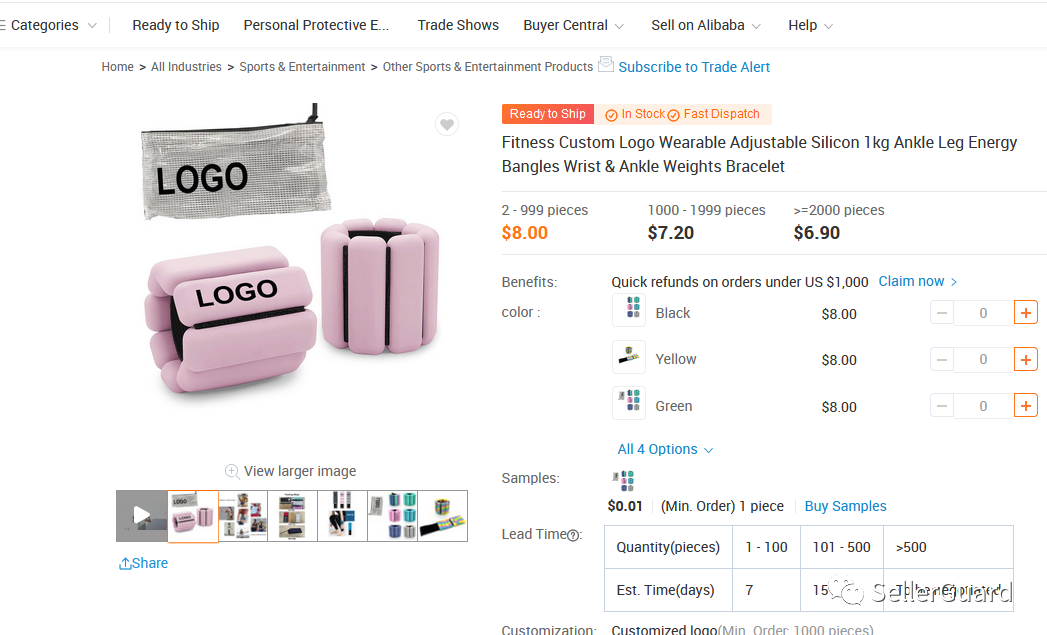Click Claim now refund link
This screenshot has width=1047, height=635.
point(917,282)
